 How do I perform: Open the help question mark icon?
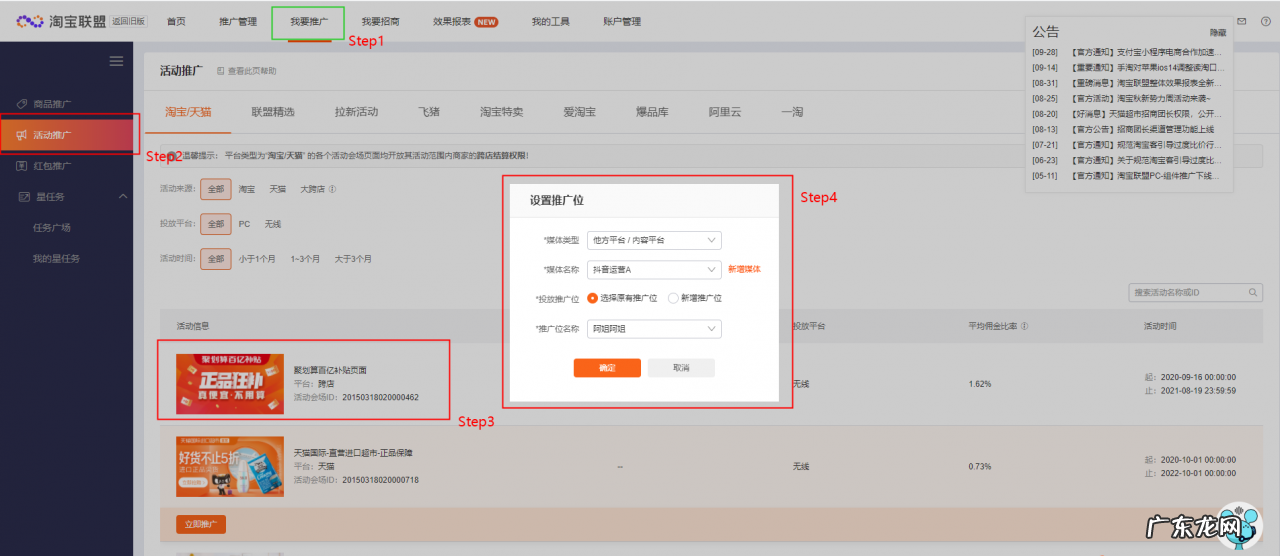tap(1266, 21)
